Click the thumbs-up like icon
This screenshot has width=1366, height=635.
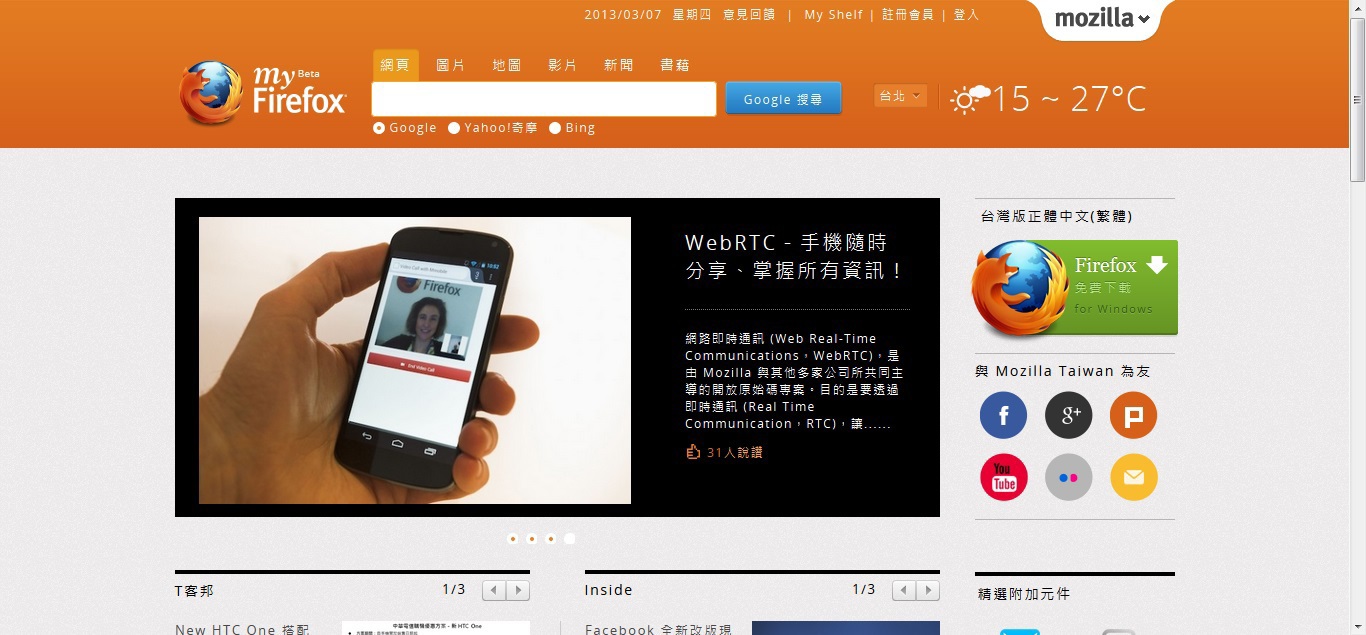[693, 452]
